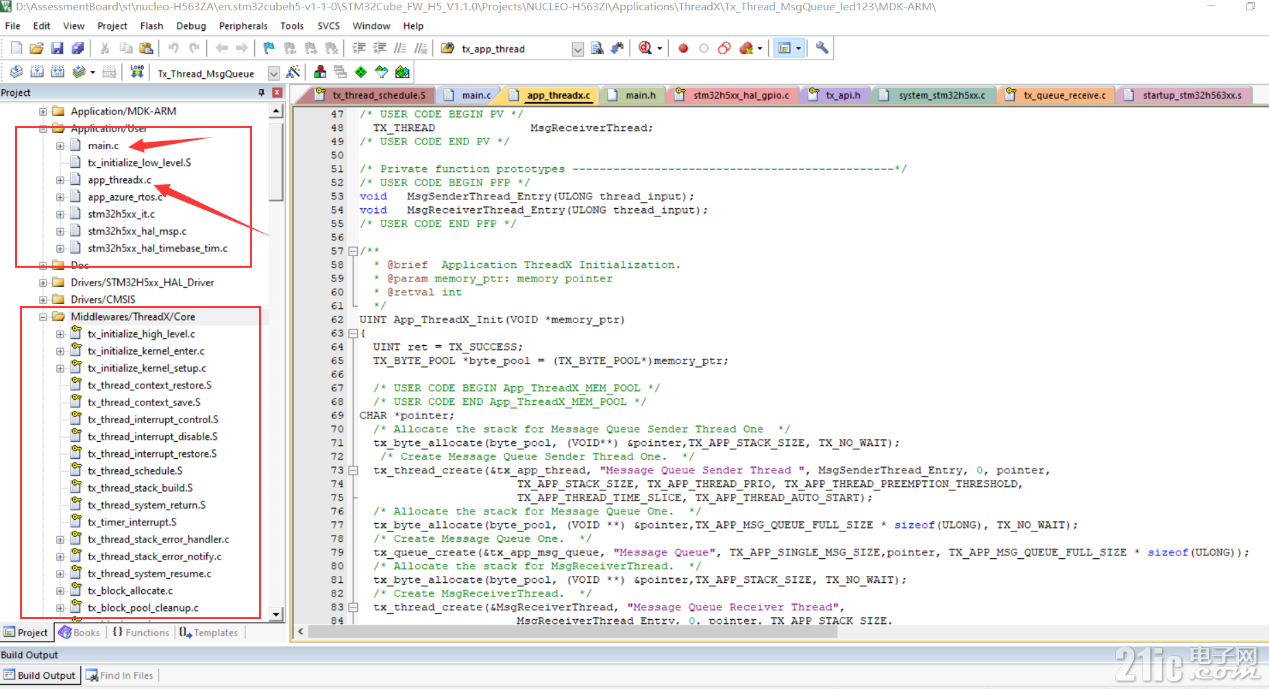Select stm32h5xx_it.c in the project tree
This screenshot has height=689, width=1269.
pos(120,214)
